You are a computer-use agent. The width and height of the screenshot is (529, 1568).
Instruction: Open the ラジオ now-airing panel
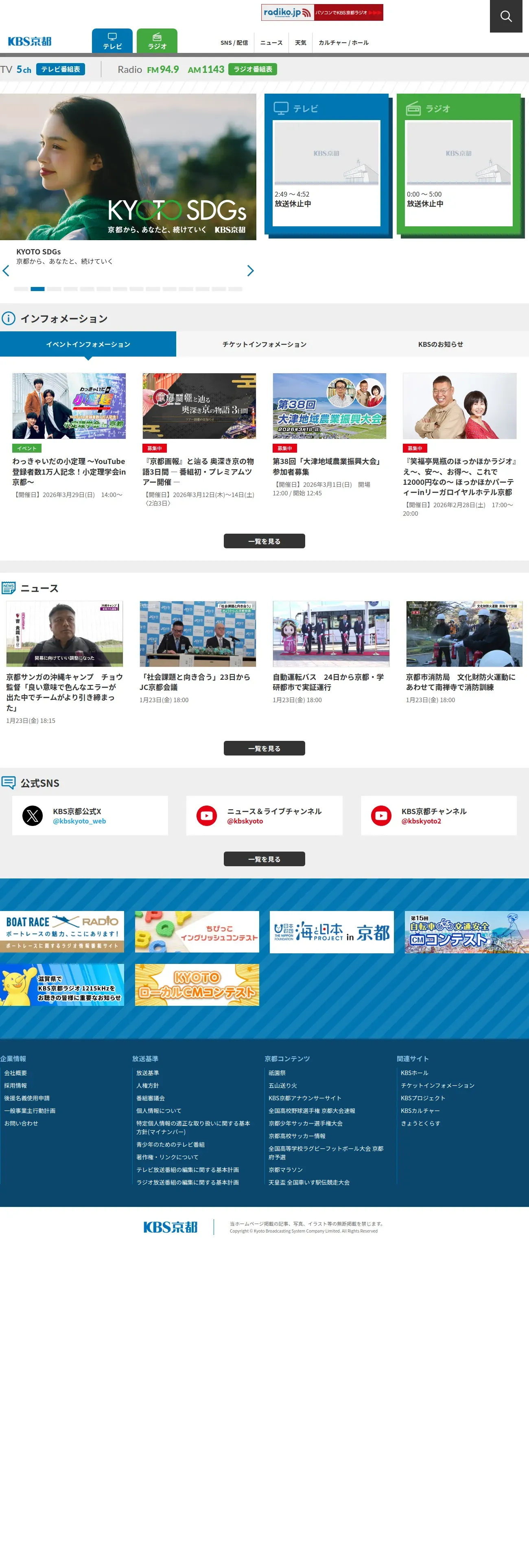[x=459, y=164]
